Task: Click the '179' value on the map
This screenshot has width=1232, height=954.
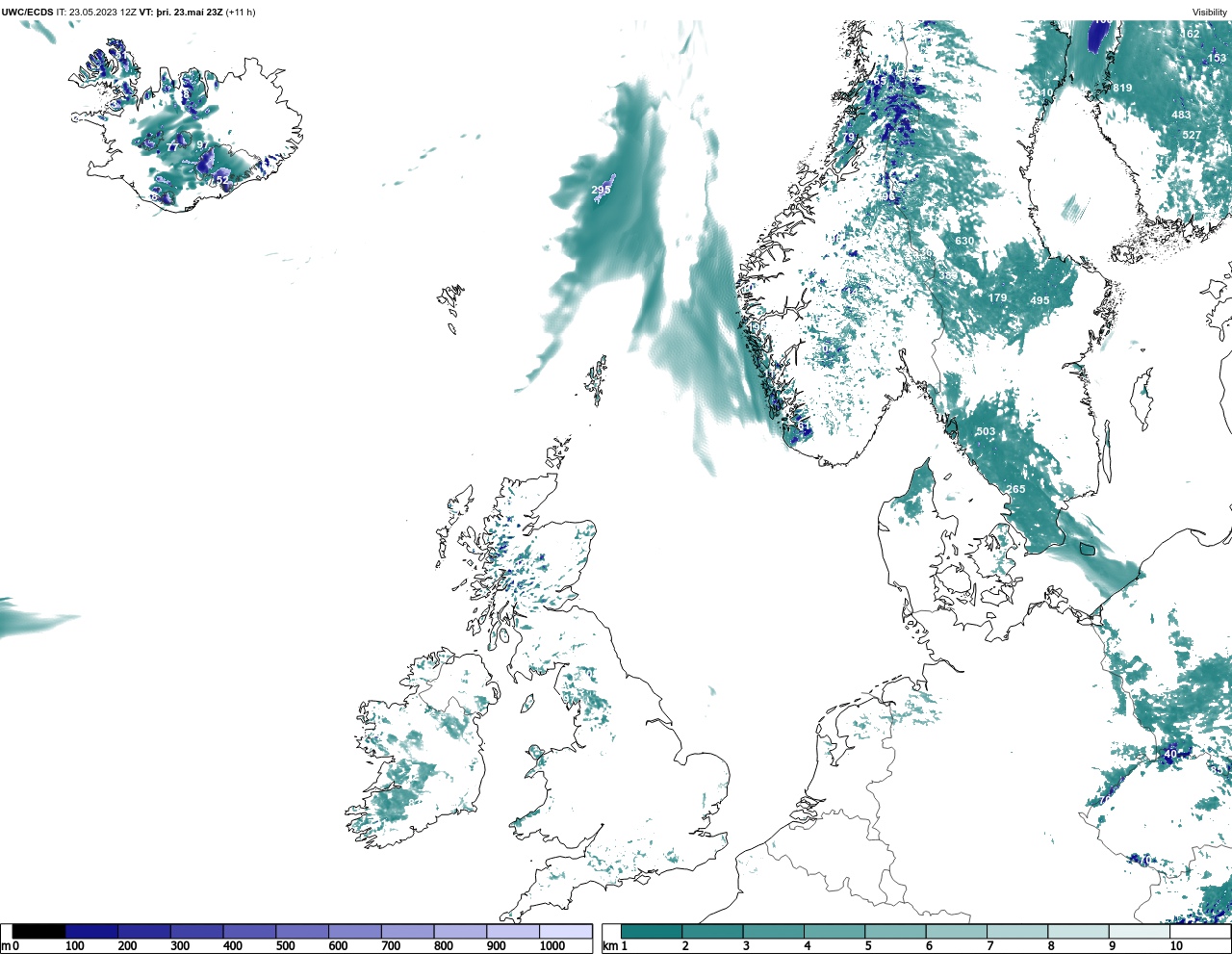Action: [997, 297]
